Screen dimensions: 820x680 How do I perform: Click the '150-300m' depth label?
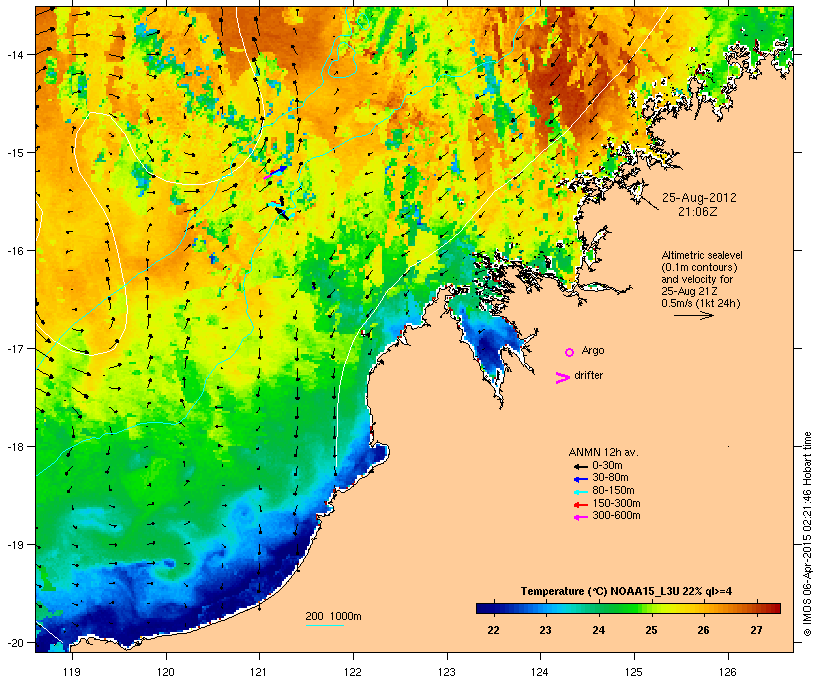pos(616,504)
